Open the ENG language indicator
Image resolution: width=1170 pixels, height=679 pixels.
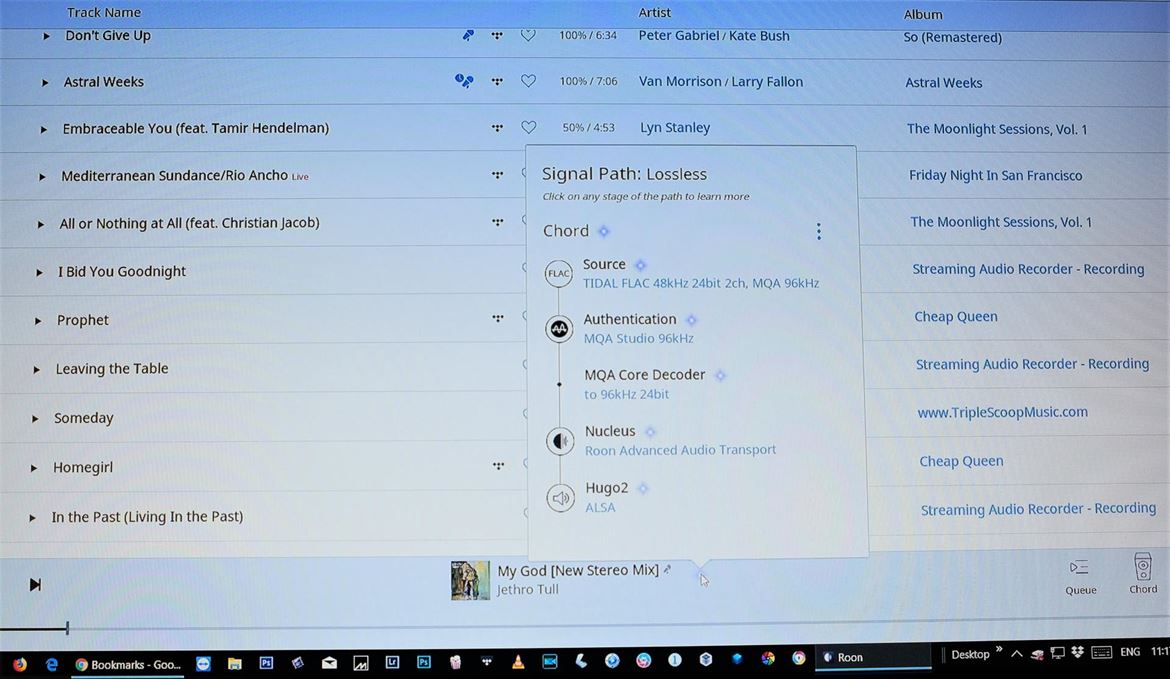click(1130, 651)
